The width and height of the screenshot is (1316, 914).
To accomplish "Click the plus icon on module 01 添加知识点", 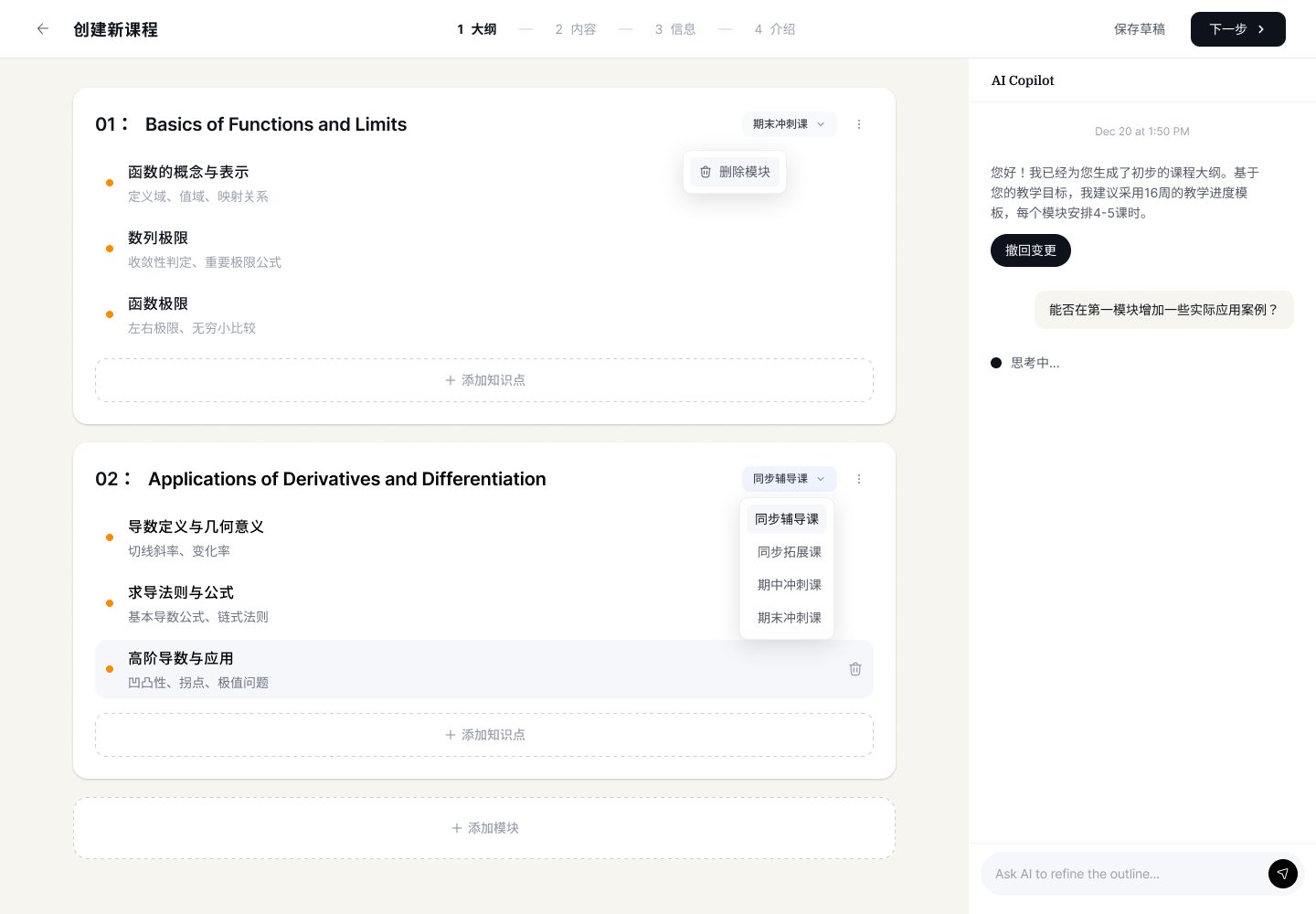I will pyautogui.click(x=451, y=380).
